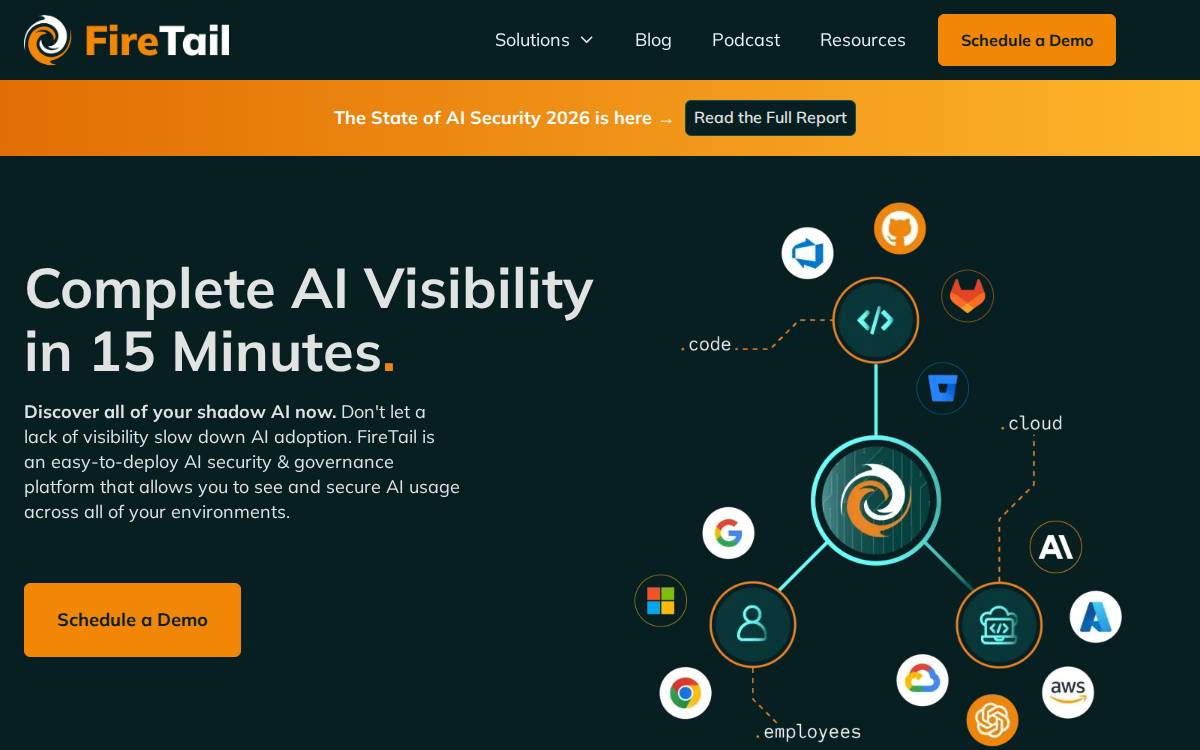Click the Google Cloud icon

(922, 680)
